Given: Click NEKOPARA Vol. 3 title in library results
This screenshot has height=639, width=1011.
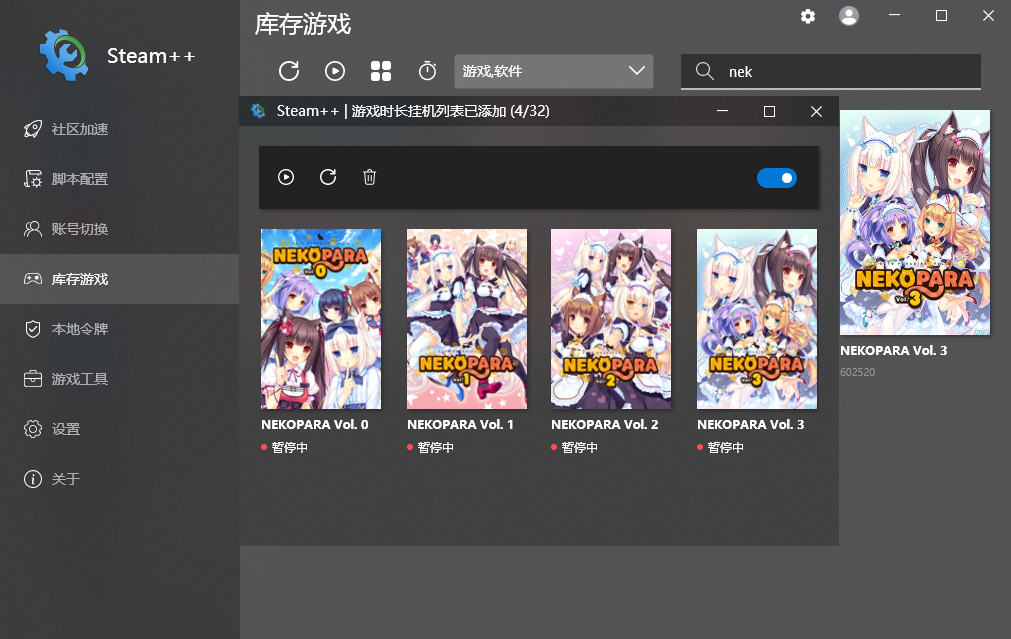Looking at the screenshot, I should click(x=894, y=351).
